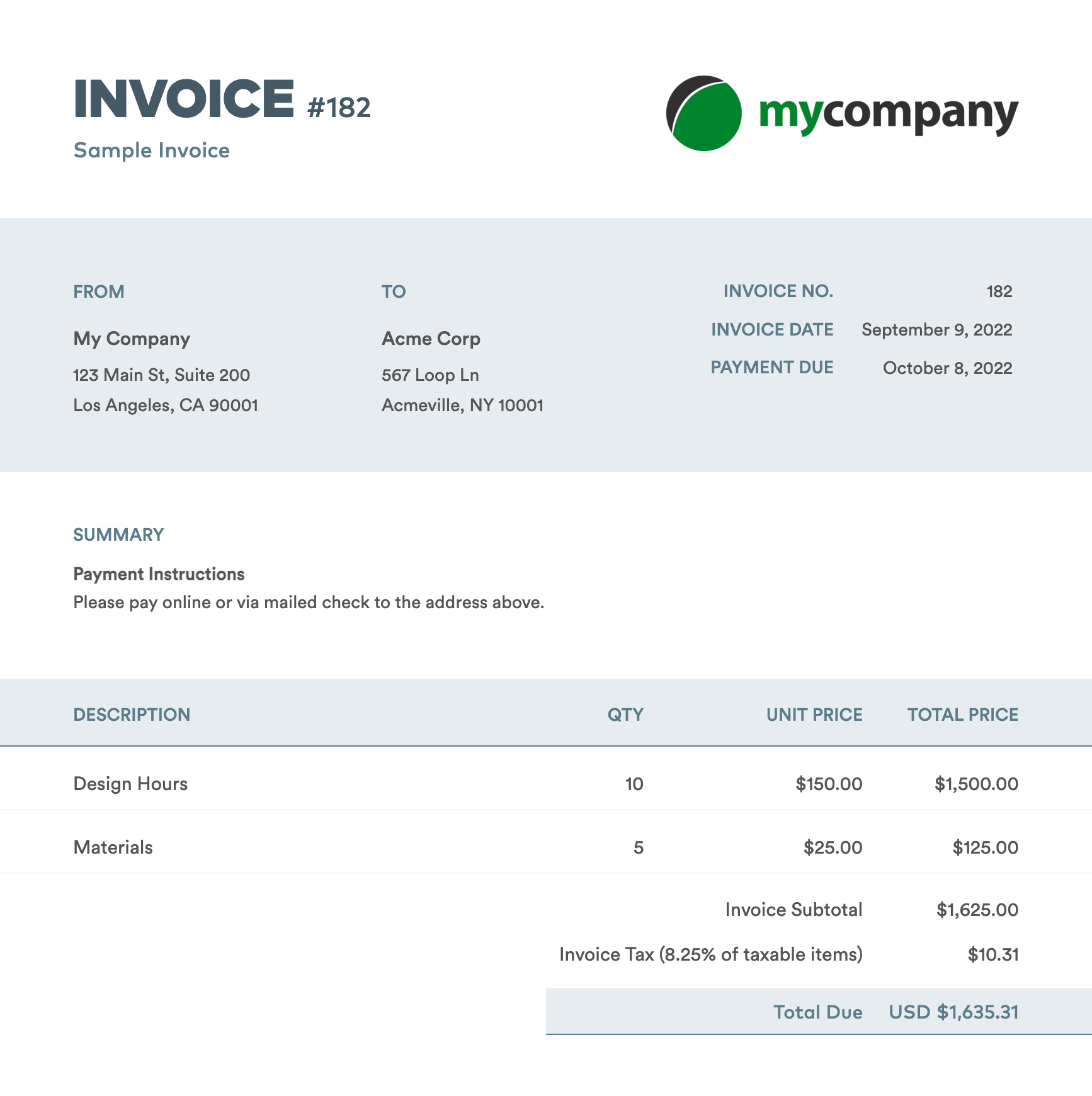Click the $10.31 invoice tax amount

[992, 954]
